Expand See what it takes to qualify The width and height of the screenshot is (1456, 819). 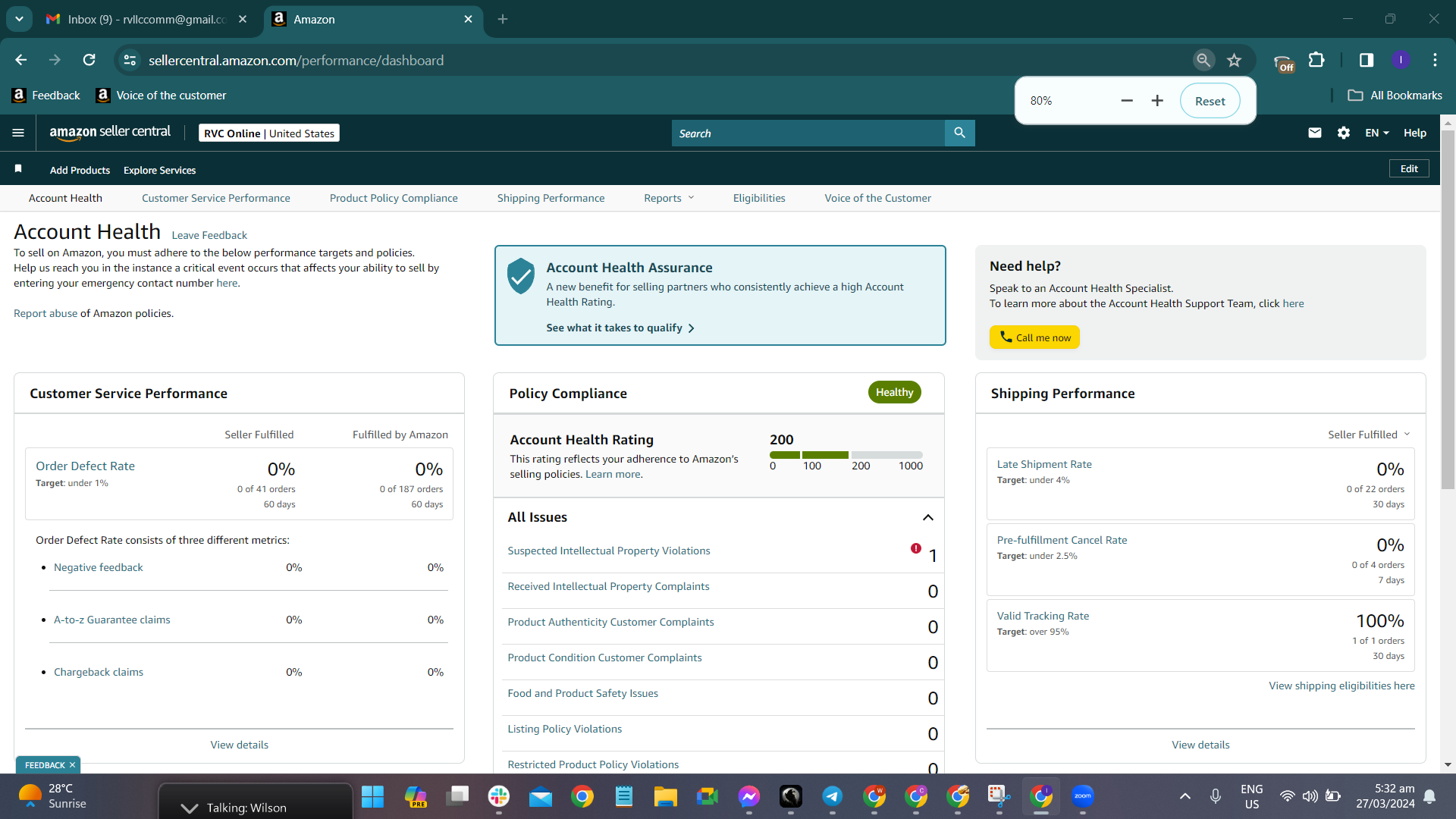[x=620, y=328]
